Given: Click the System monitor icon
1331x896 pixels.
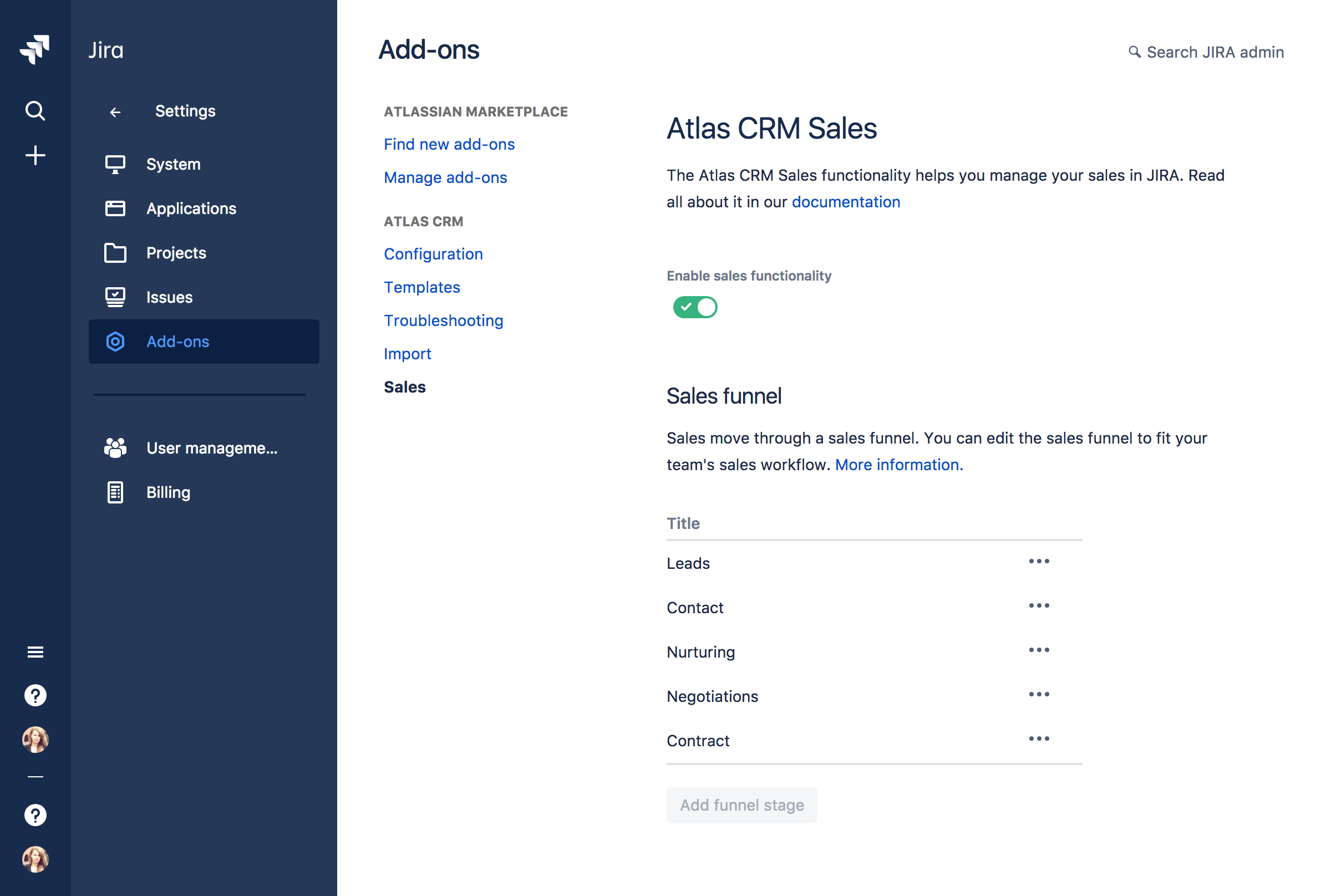Looking at the screenshot, I should coord(115,165).
